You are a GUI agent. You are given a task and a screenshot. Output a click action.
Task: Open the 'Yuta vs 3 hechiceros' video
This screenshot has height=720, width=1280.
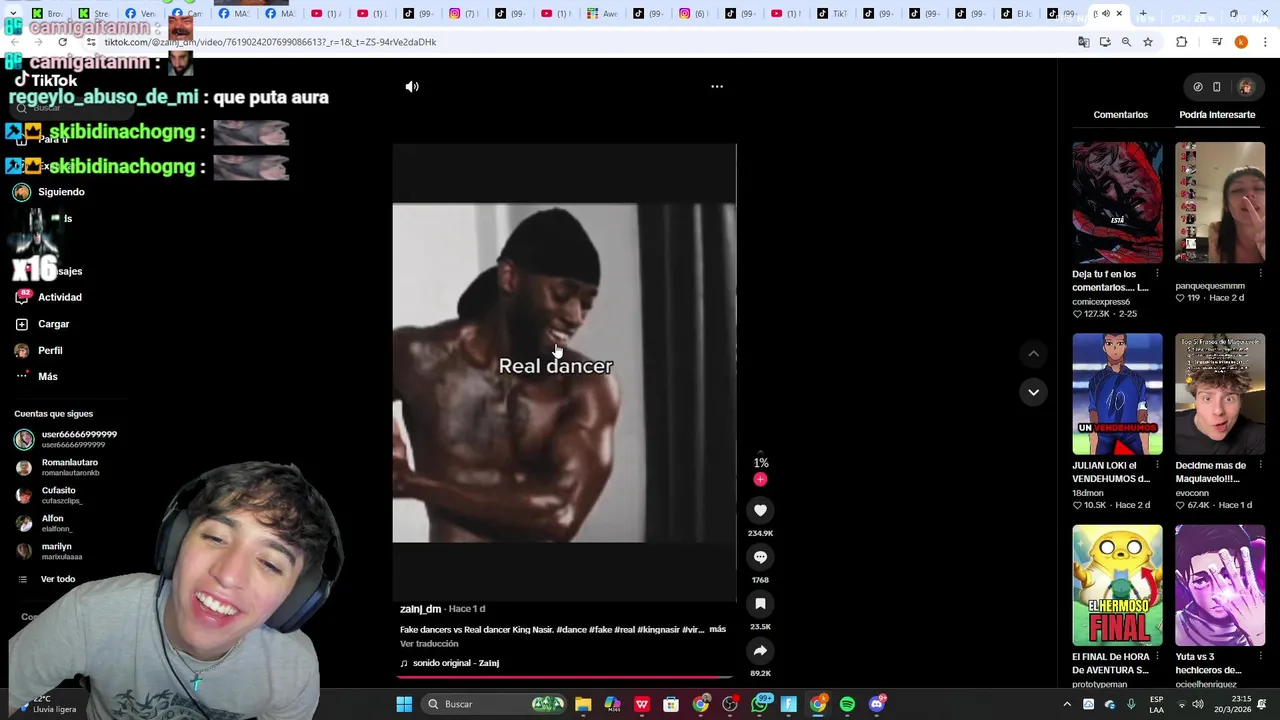tap(1220, 585)
